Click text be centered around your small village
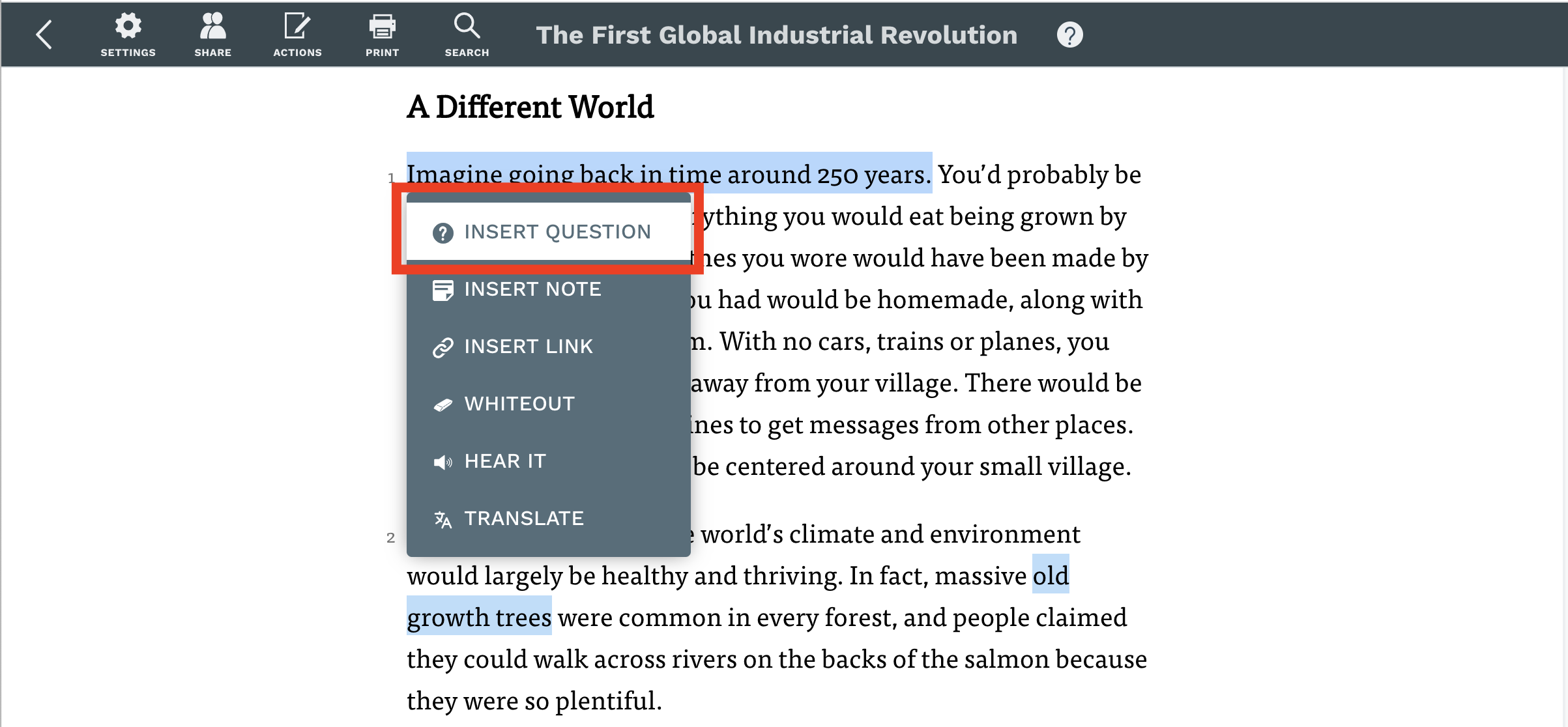 [912, 466]
